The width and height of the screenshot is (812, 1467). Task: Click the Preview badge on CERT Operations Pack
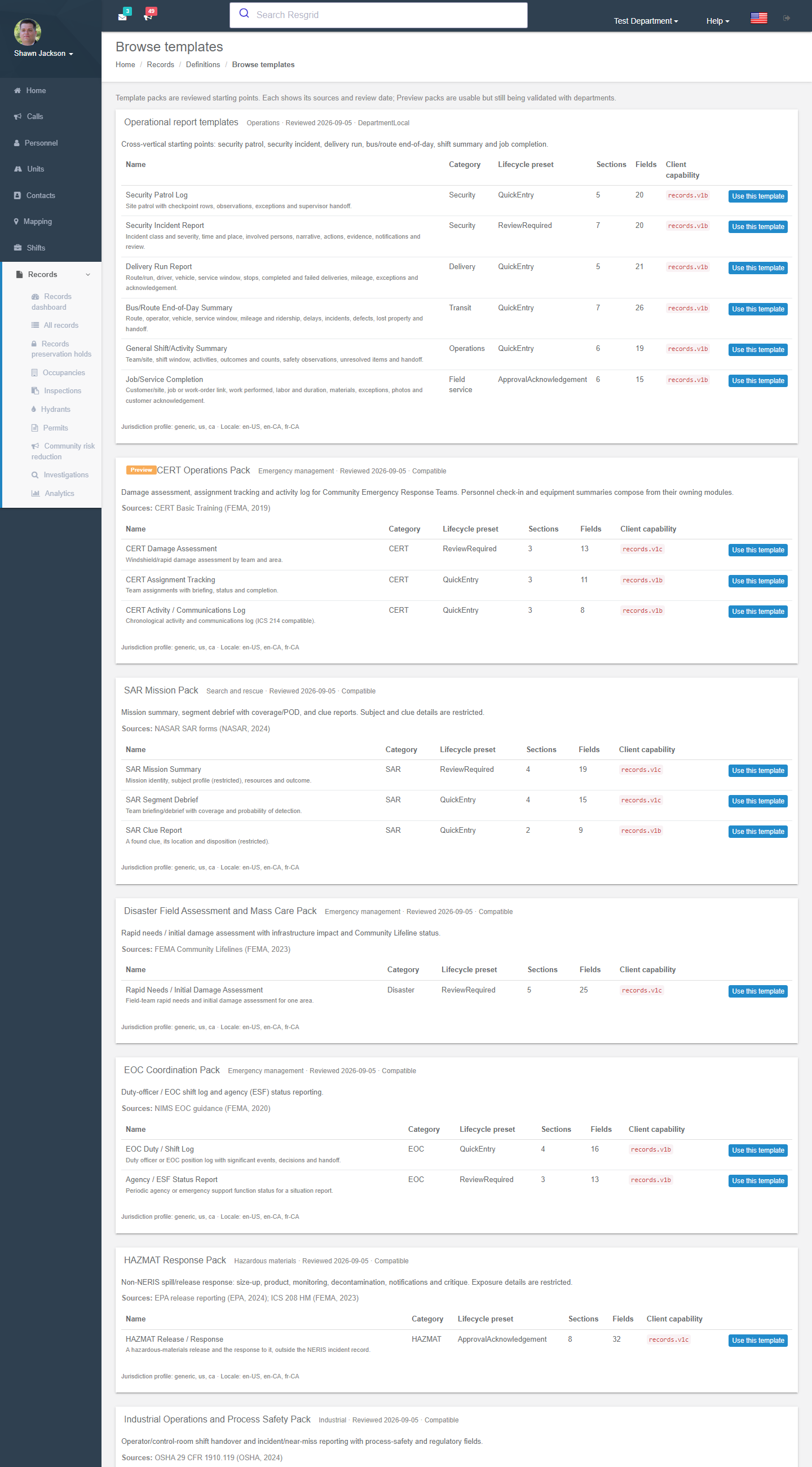tap(141, 470)
